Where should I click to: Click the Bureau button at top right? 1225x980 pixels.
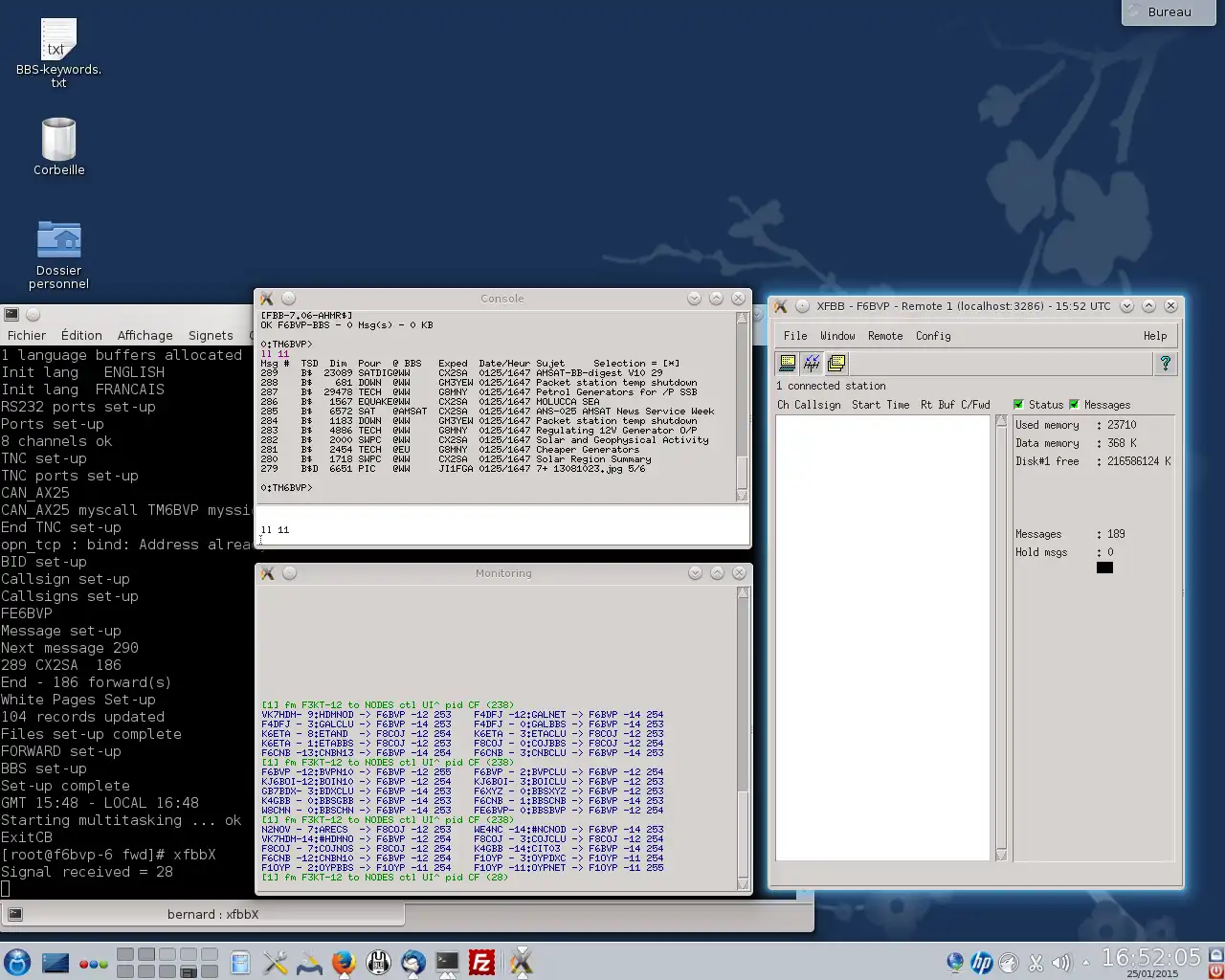[x=1169, y=12]
